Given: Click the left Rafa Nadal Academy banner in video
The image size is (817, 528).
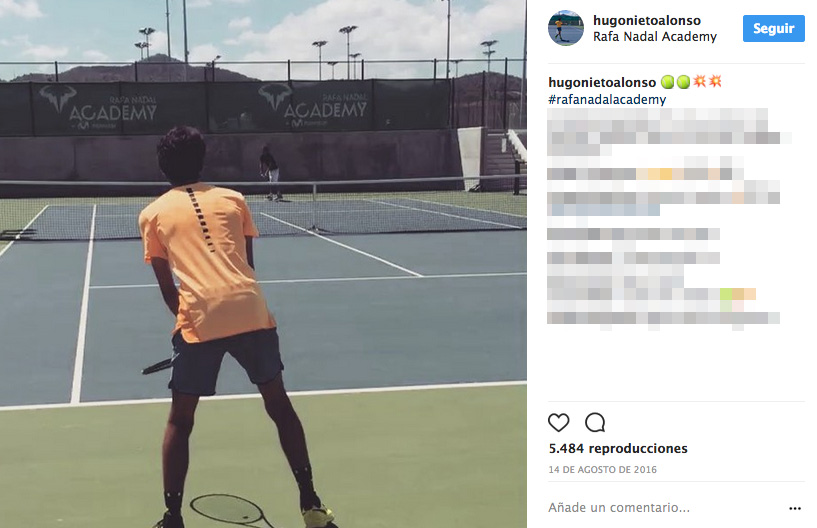Looking at the screenshot, I should point(98,108).
